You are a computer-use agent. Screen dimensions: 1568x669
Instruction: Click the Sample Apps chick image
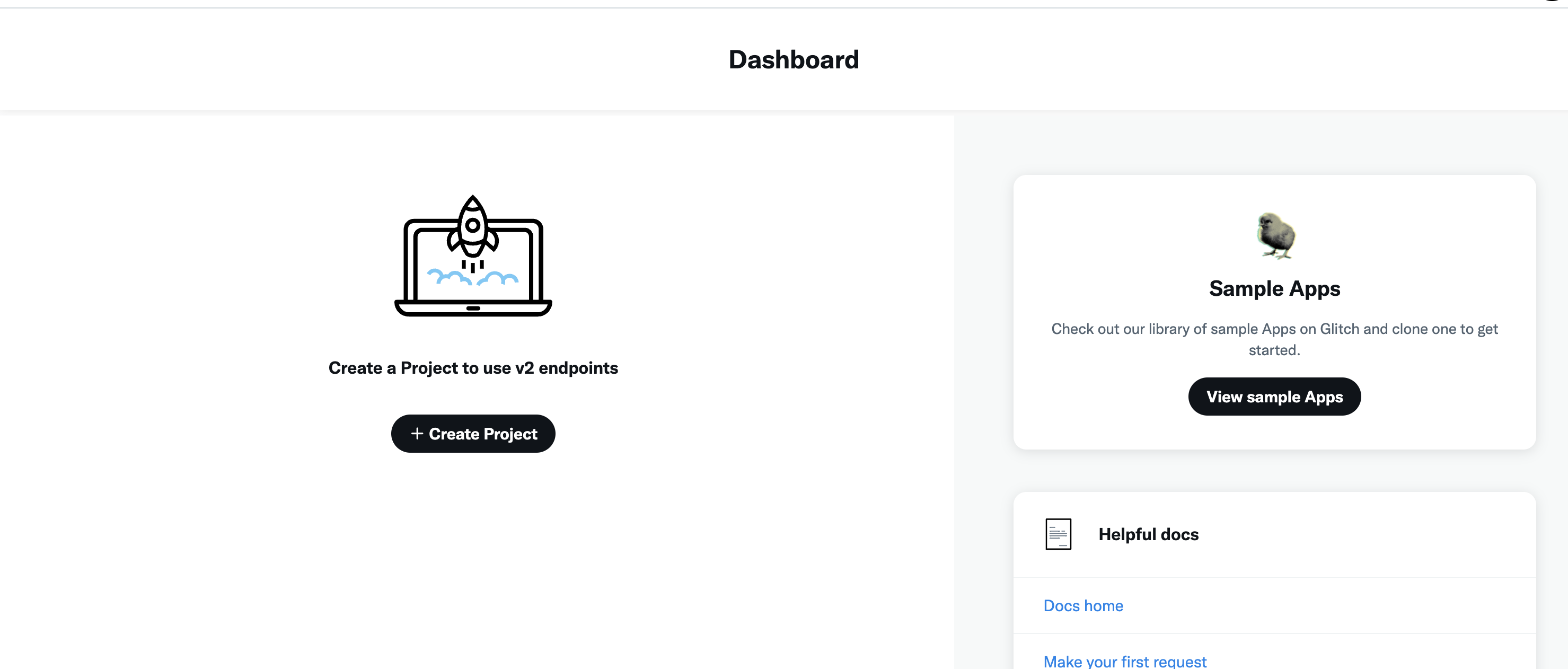pyautogui.click(x=1275, y=236)
